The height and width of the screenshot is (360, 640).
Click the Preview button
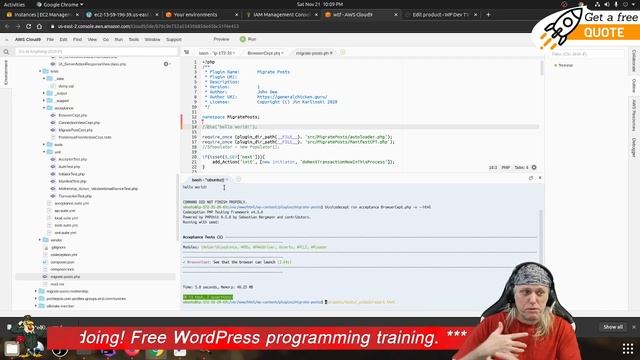coord(221,39)
